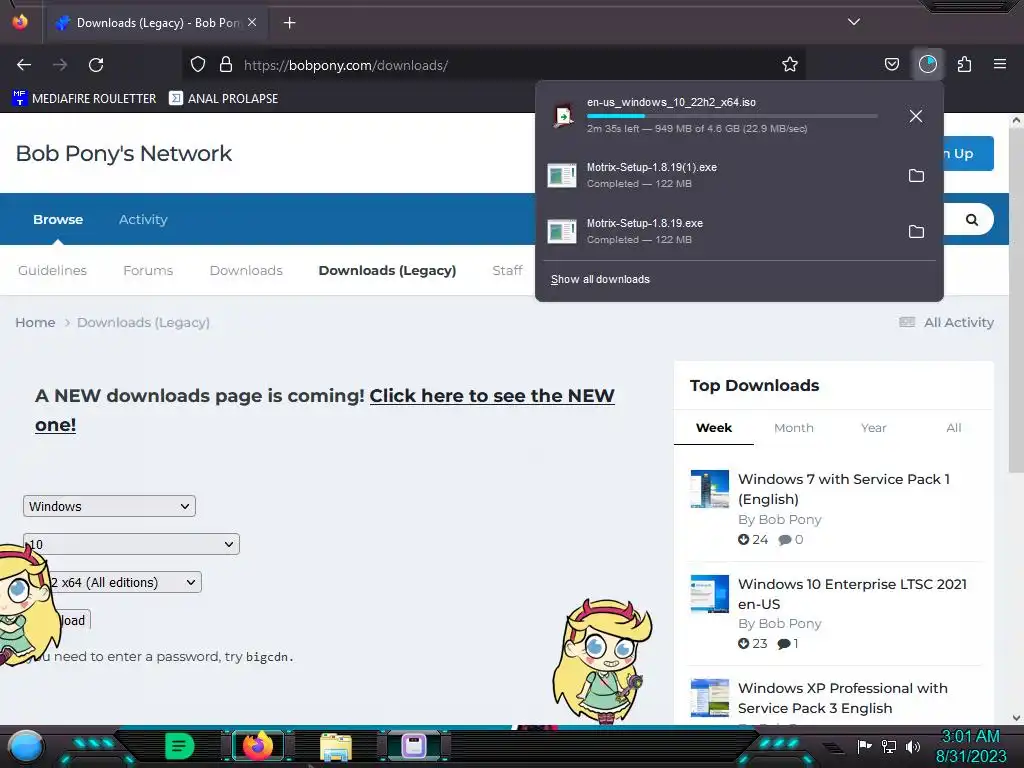Show Motrix-Setup-1.8.19.exe in folder
Image resolution: width=1024 pixels, height=768 pixels.
click(916, 232)
